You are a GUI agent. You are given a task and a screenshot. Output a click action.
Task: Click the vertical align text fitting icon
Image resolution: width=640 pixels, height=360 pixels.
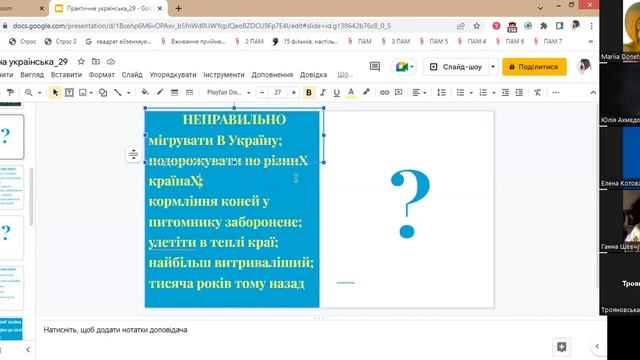point(133,154)
